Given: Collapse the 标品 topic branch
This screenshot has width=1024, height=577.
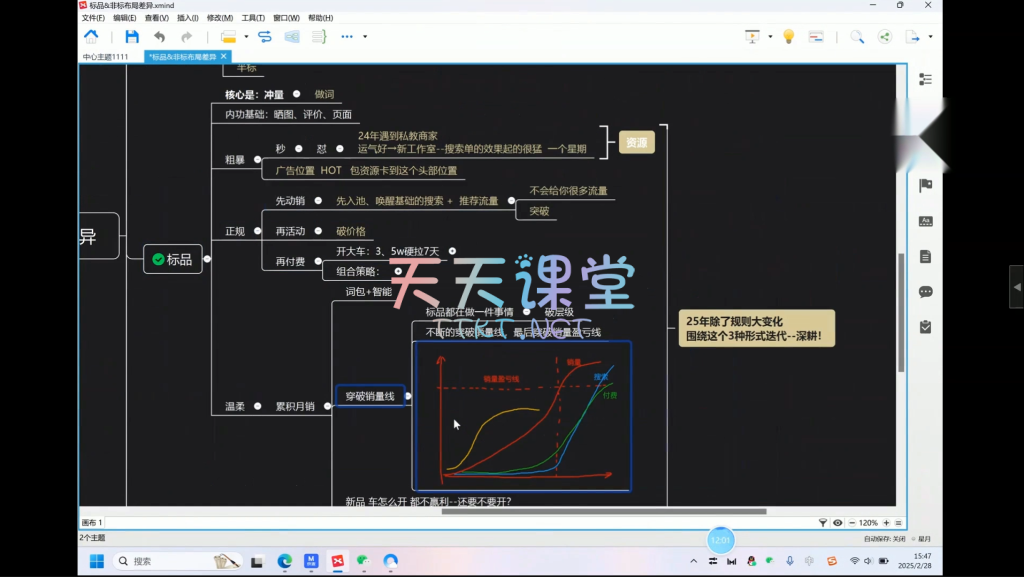Looking at the screenshot, I should [x=207, y=259].
